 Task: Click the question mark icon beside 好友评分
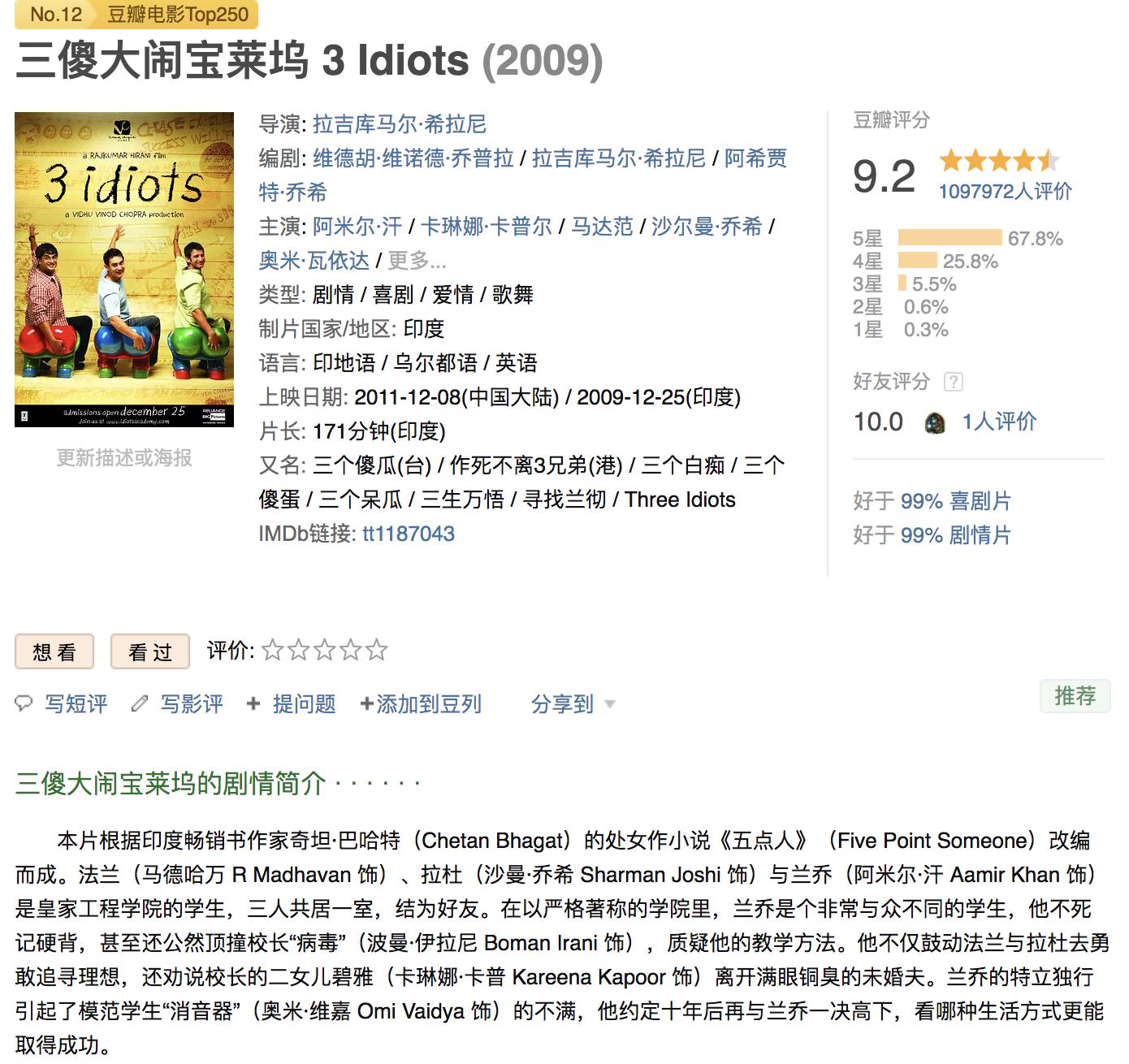click(x=954, y=382)
